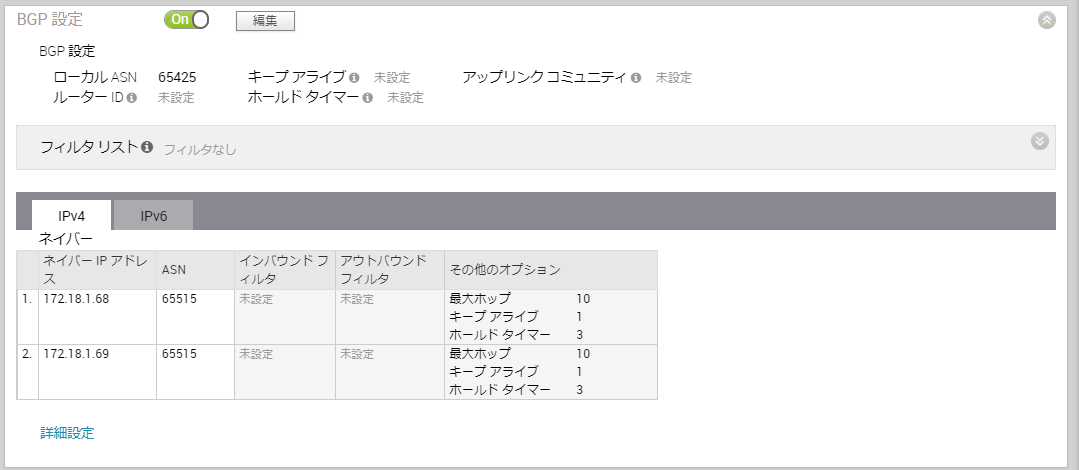Image resolution: width=1079 pixels, height=470 pixels.
Task: Click info icon beside フィルタ リスト
Action: [x=147, y=147]
